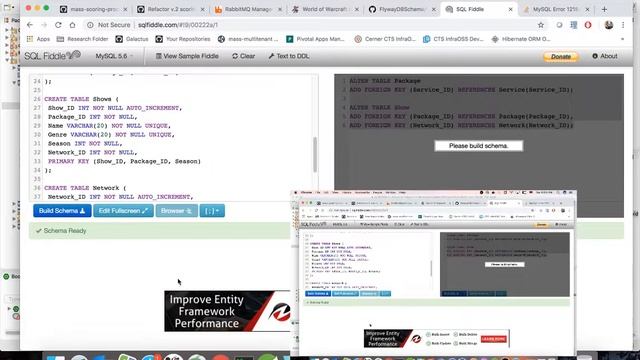Click the SQL Fiddle logo
The width and height of the screenshot is (640, 360).
coord(52,56)
